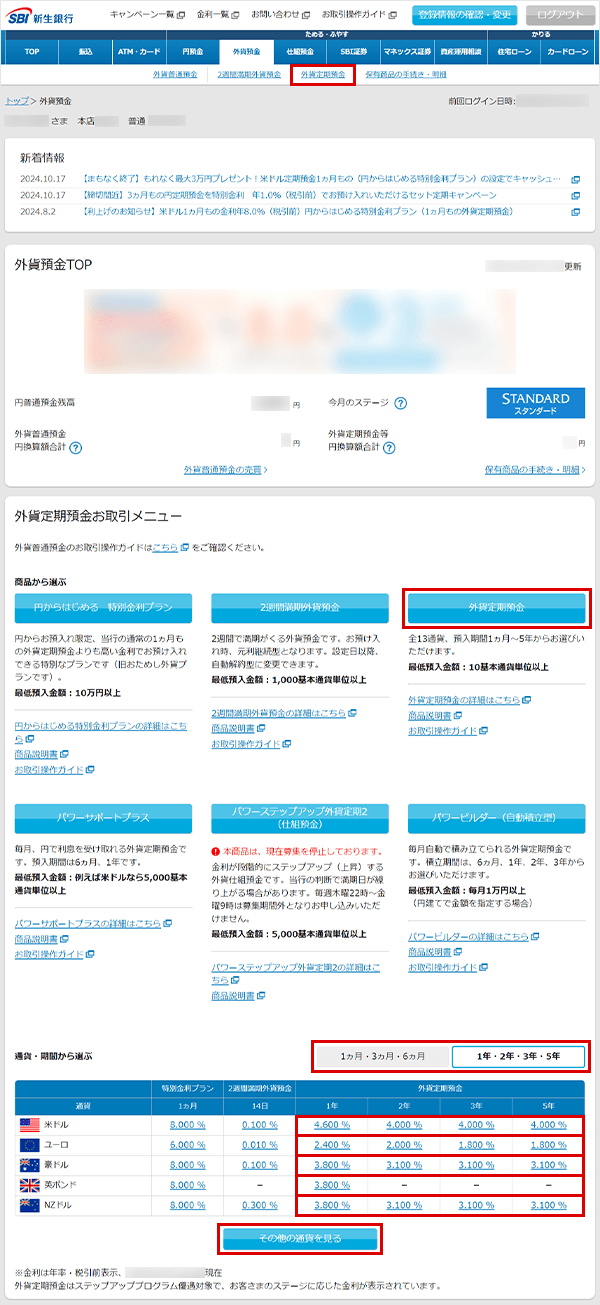Open the 外貨普通預金の売買 chevron link
Viewport: 600px width, 1305px height.
click(225, 469)
